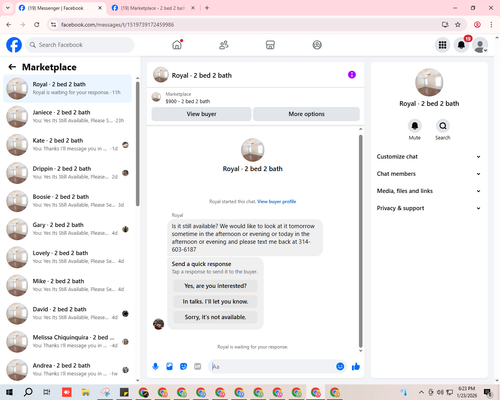Send quick reply 'Sorry, it's not available.'
500x400 pixels.
pos(215,317)
